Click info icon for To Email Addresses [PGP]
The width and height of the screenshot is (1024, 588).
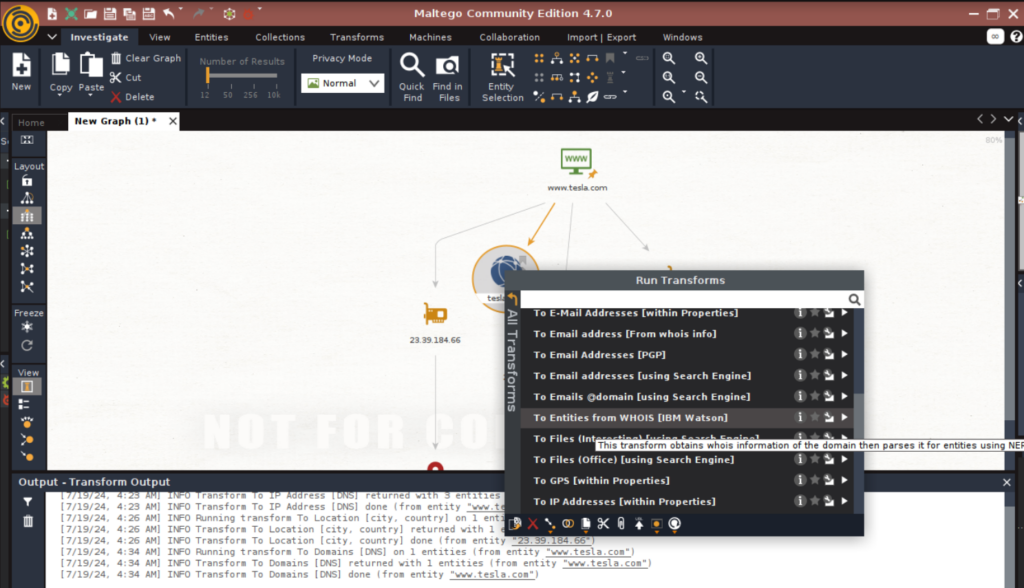point(799,355)
